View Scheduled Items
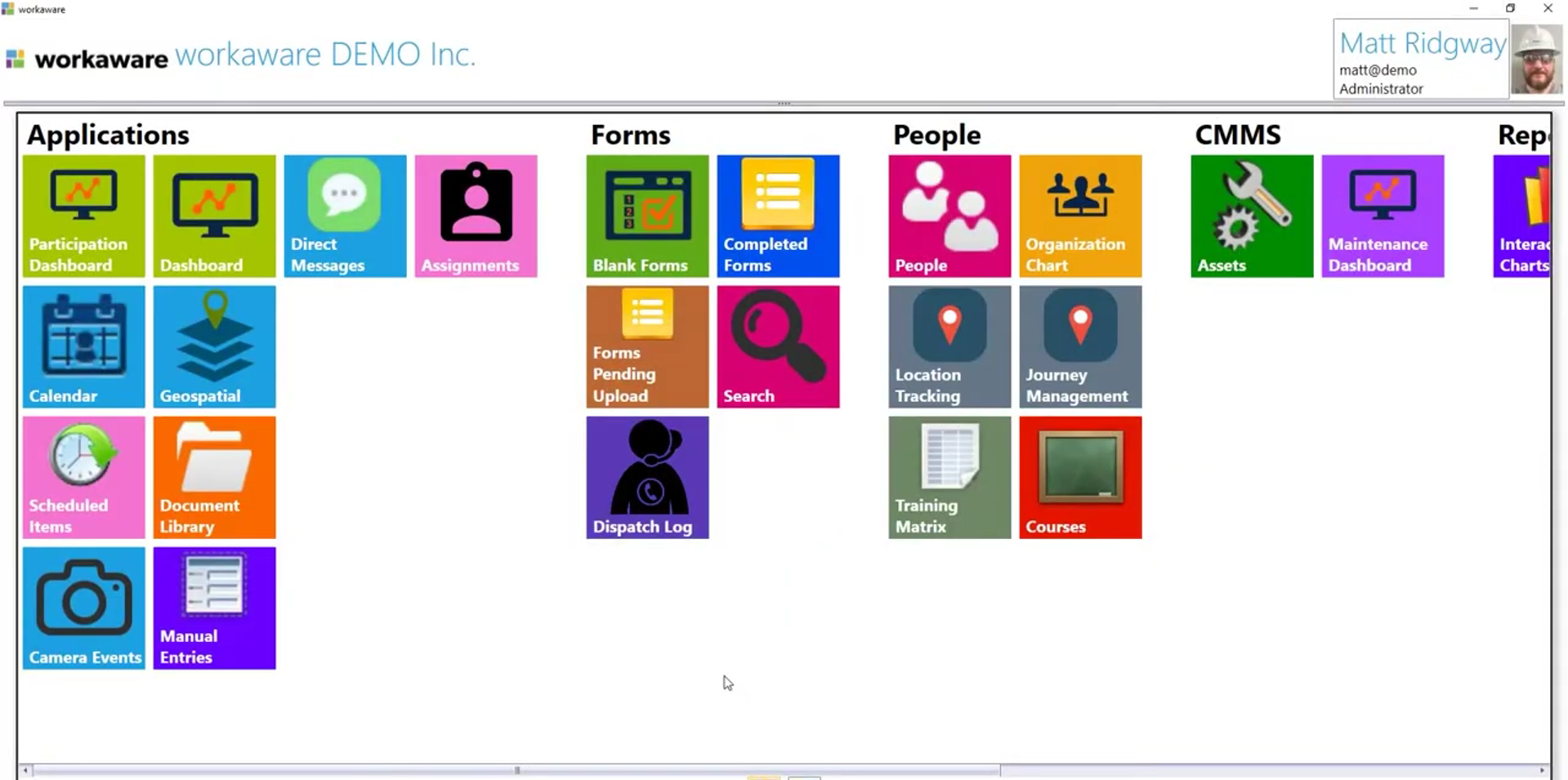Image resolution: width=1568 pixels, height=780 pixels. click(84, 478)
